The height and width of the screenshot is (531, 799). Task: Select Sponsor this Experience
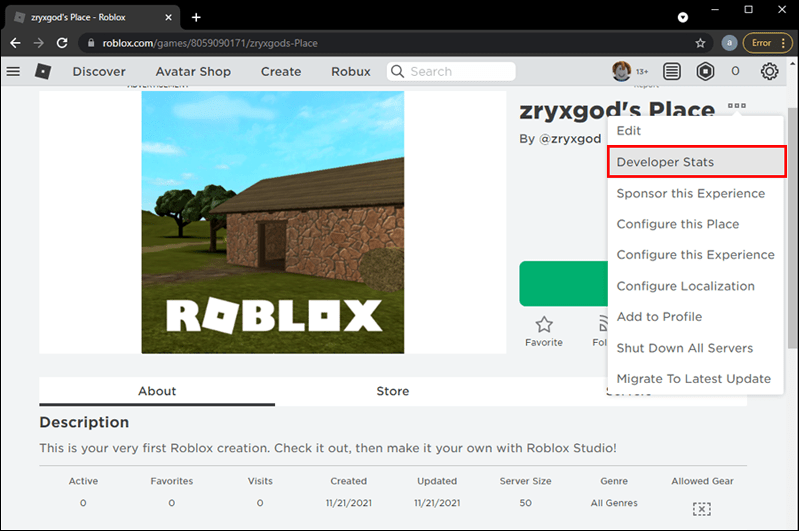tap(696, 194)
